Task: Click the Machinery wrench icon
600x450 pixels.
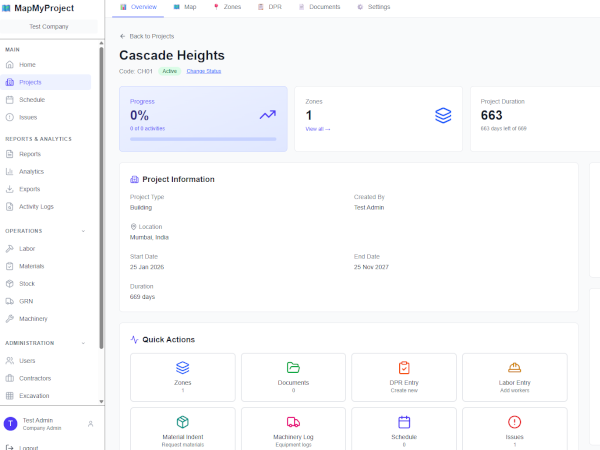Action: coord(10,319)
